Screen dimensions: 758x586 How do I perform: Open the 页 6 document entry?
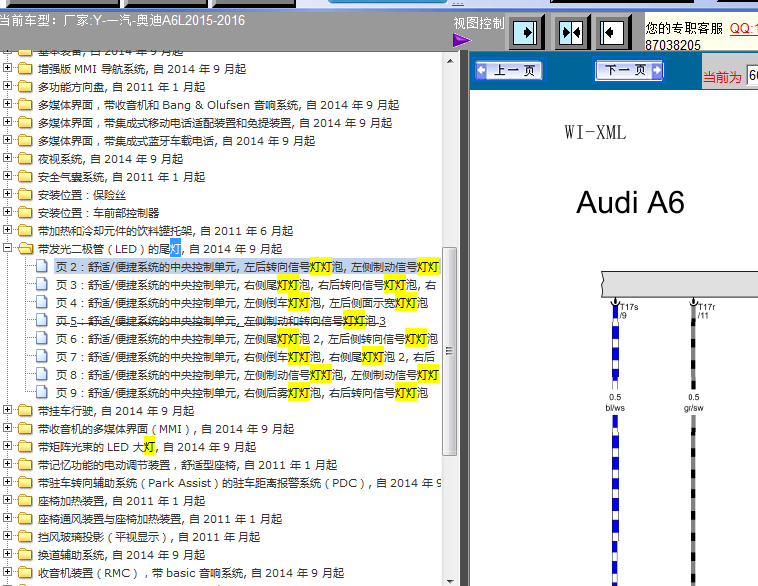[x=247, y=338]
